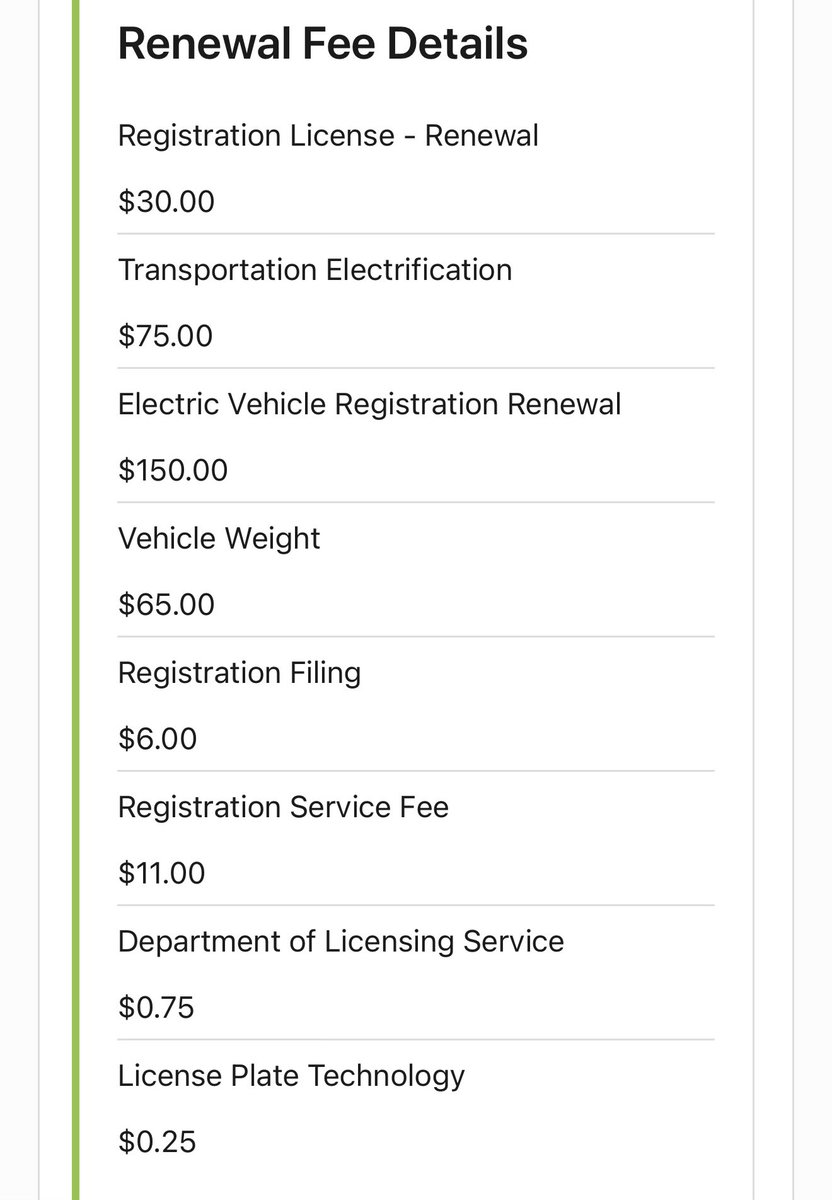Select the Renewal Fee Details heading

pyautogui.click(x=323, y=44)
